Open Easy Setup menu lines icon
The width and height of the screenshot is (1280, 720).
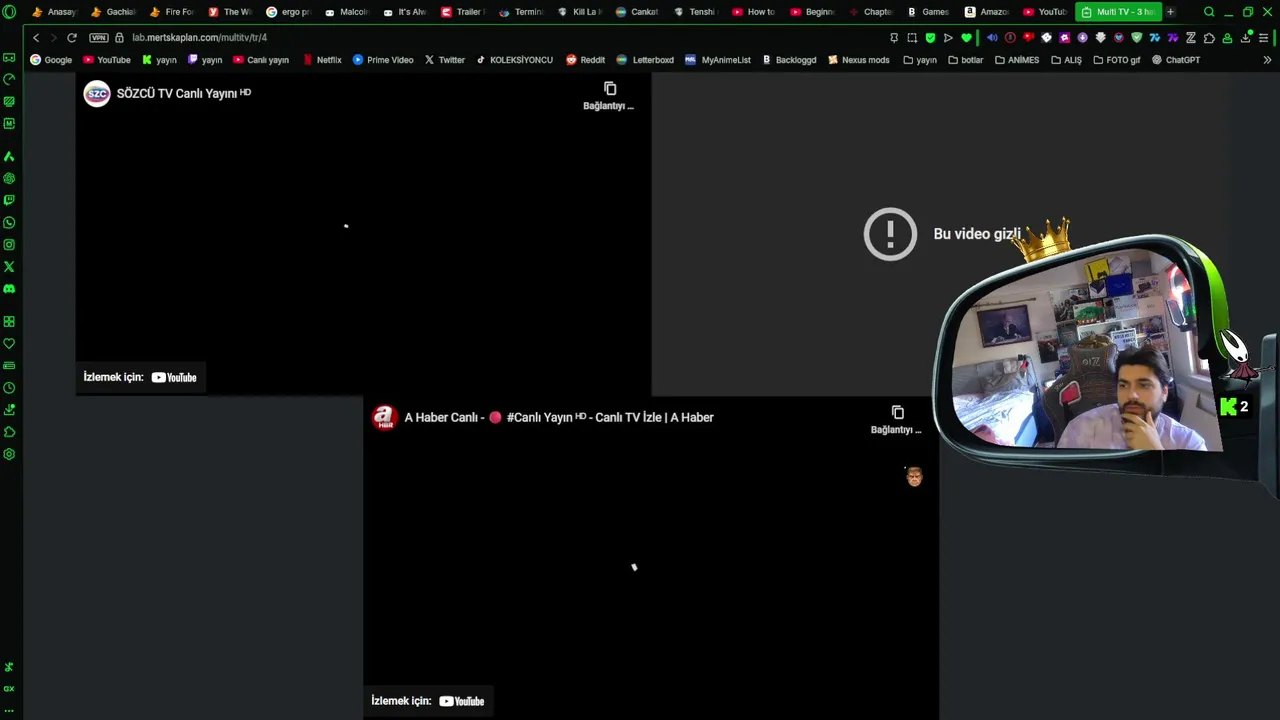pos(1264,38)
